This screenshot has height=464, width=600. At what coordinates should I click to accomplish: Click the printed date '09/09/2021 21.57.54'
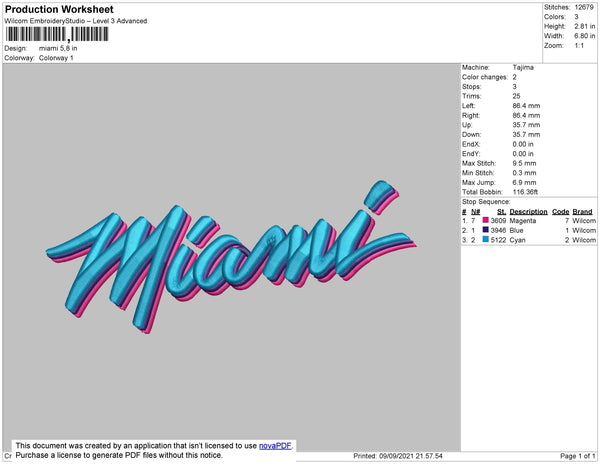(411, 456)
